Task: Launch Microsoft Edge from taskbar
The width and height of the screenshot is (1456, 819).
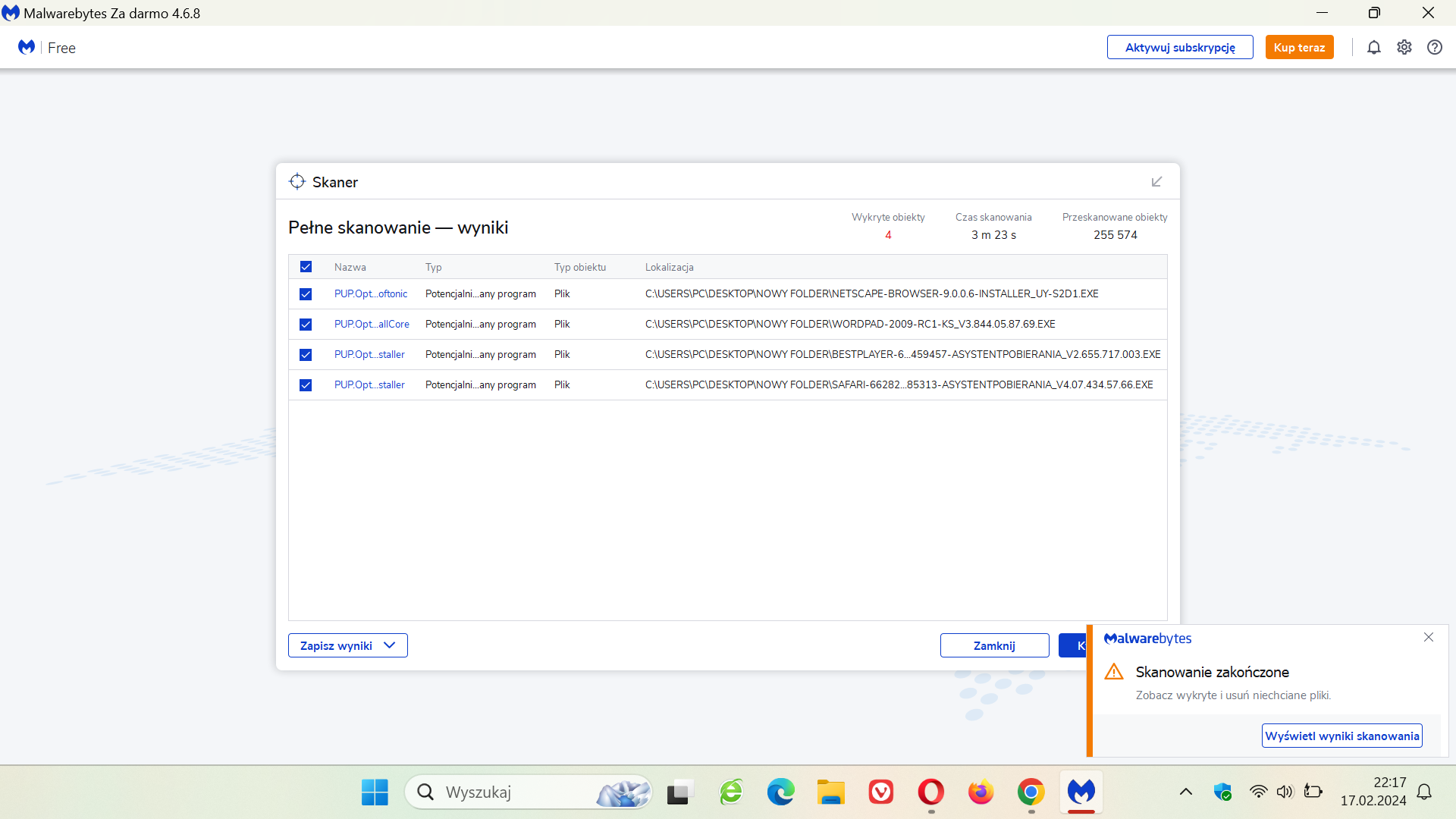Action: tap(780, 792)
